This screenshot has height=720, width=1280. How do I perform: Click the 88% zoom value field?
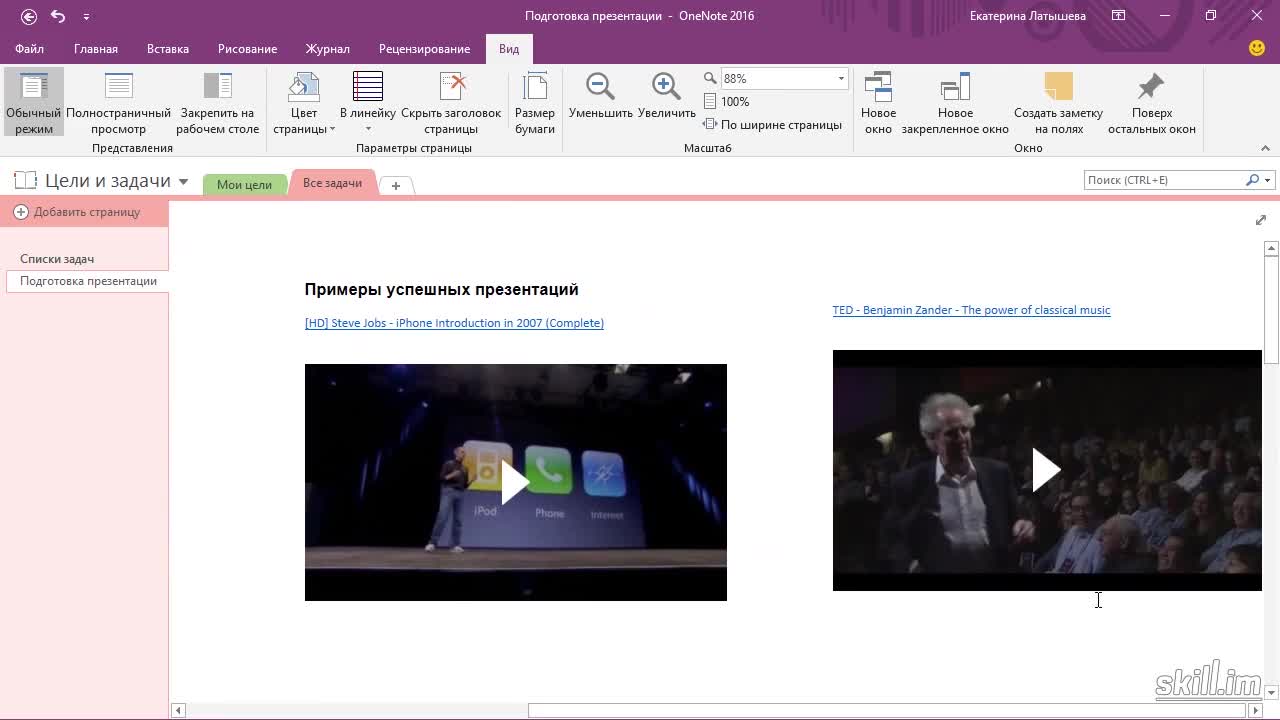coord(777,78)
